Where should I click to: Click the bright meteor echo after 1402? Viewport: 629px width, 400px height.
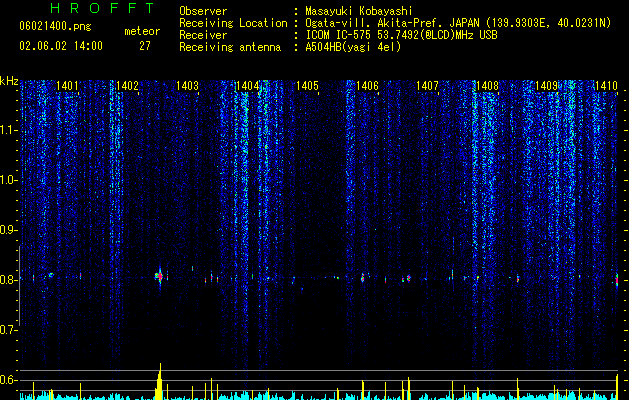[159, 276]
